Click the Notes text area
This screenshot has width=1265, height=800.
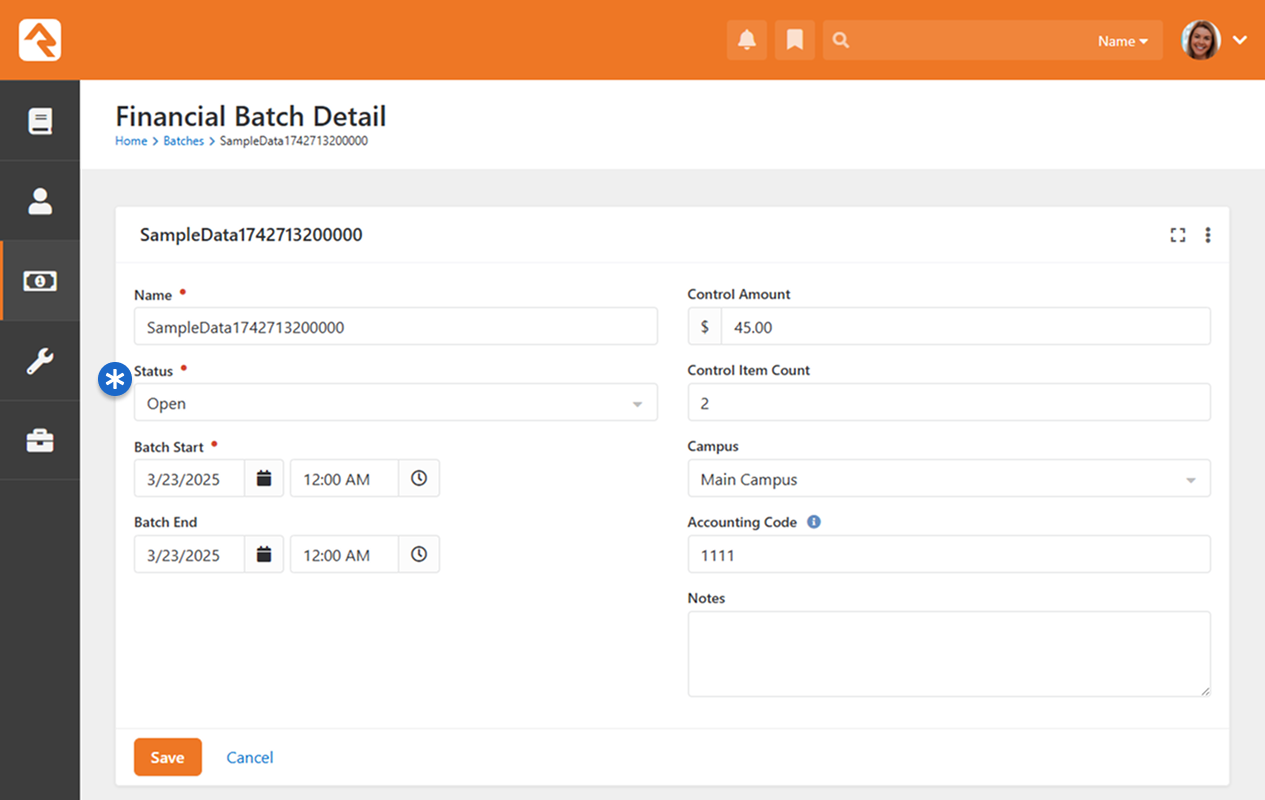coord(949,654)
